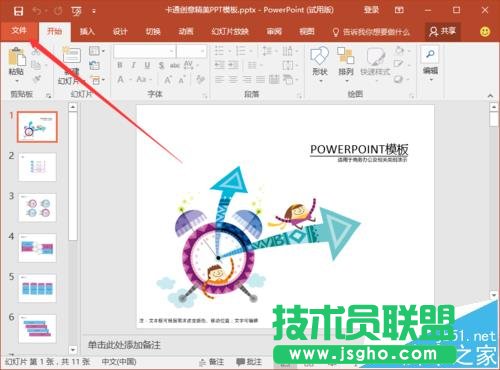Open Shape Outline color pen
This screenshot has height=370, width=500.
pos(399,64)
